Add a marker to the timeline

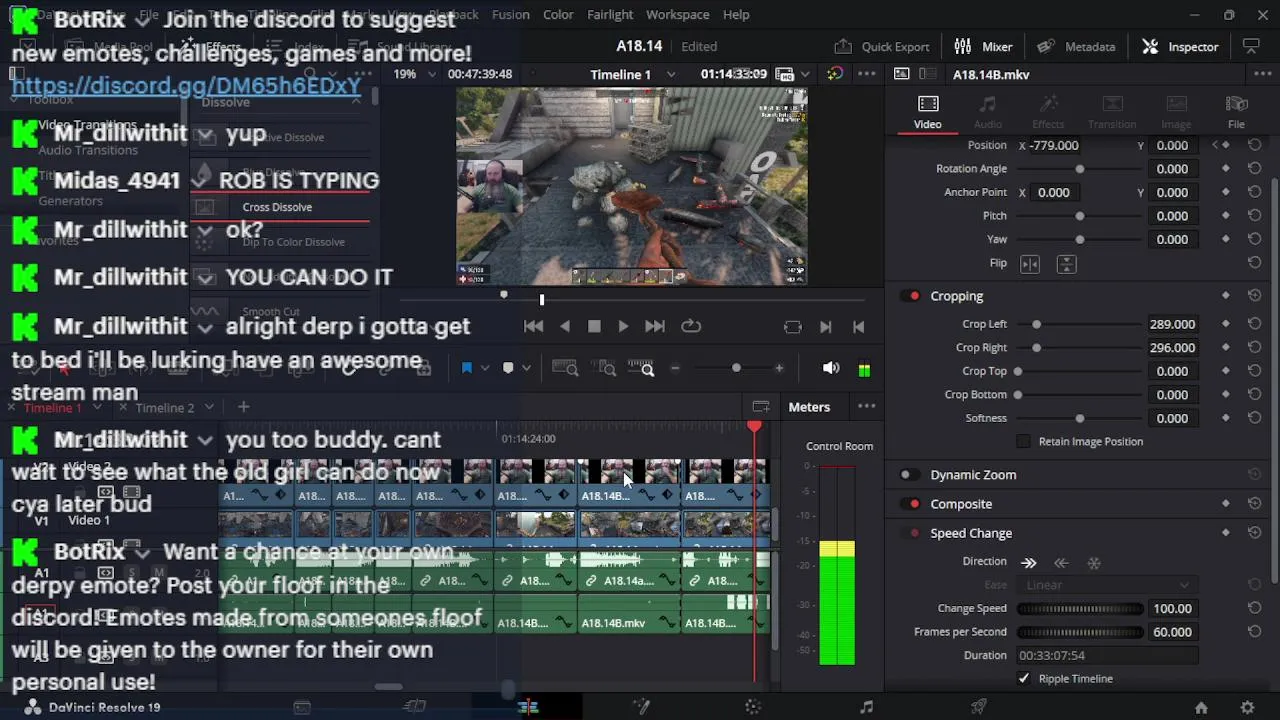point(508,368)
